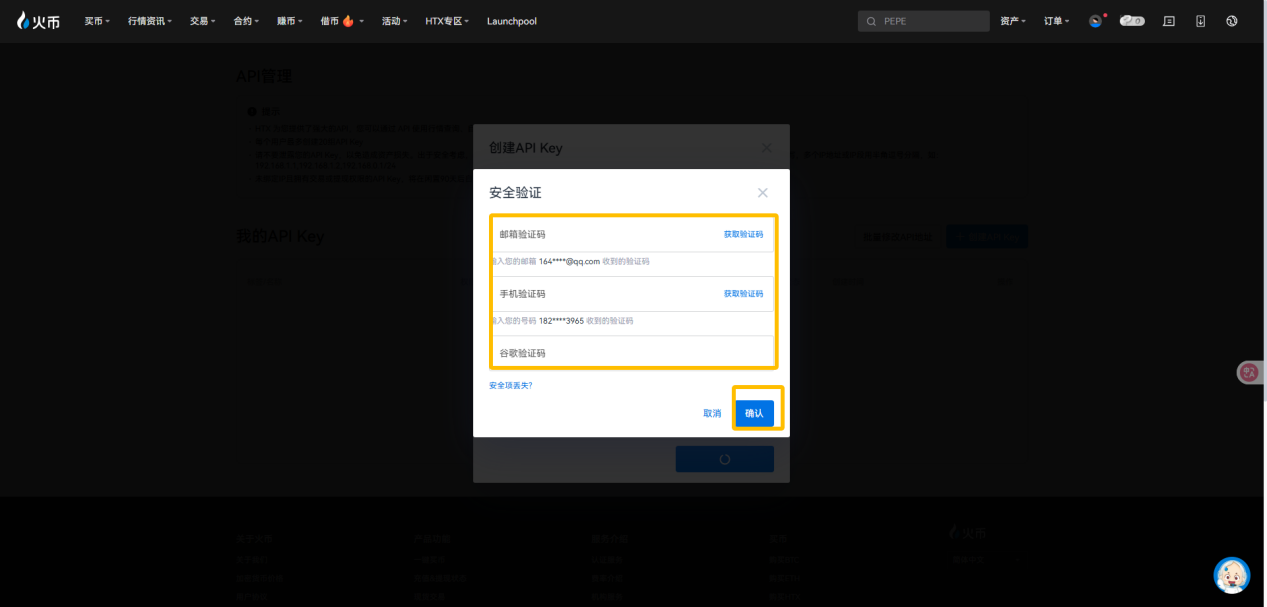The width and height of the screenshot is (1267, 607).
Task: Close the 安全验证 dialog
Action: (x=763, y=193)
